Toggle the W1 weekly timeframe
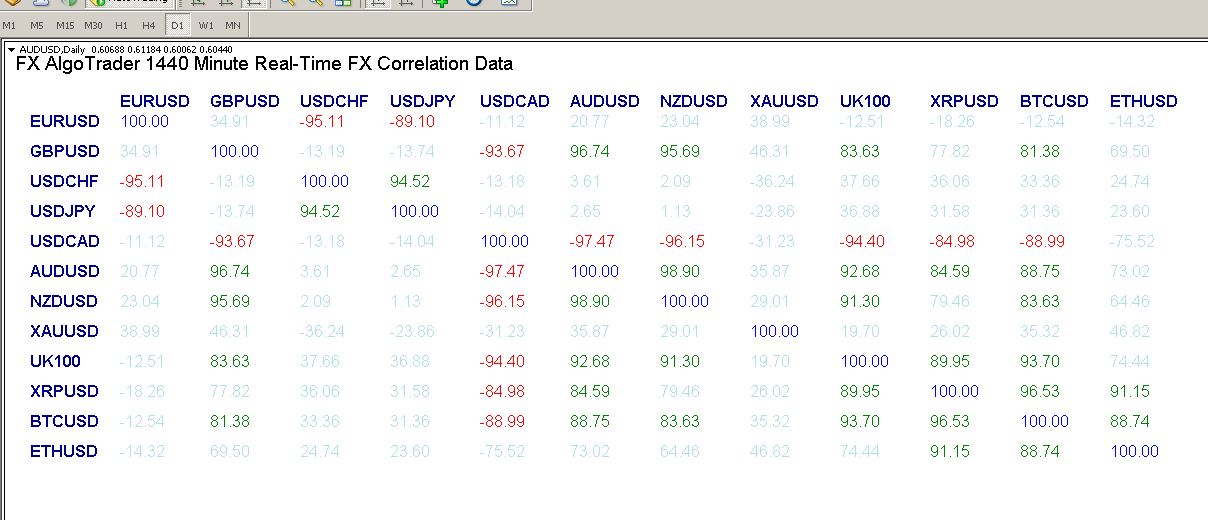1208x520 pixels. [x=205, y=24]
